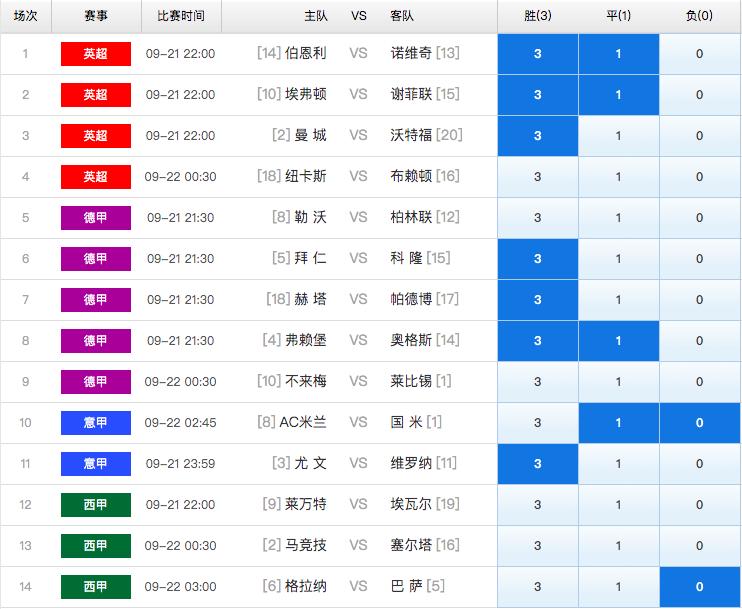Toggle win (3) for 赫塔 vs 帕德博

coord(538,300)
